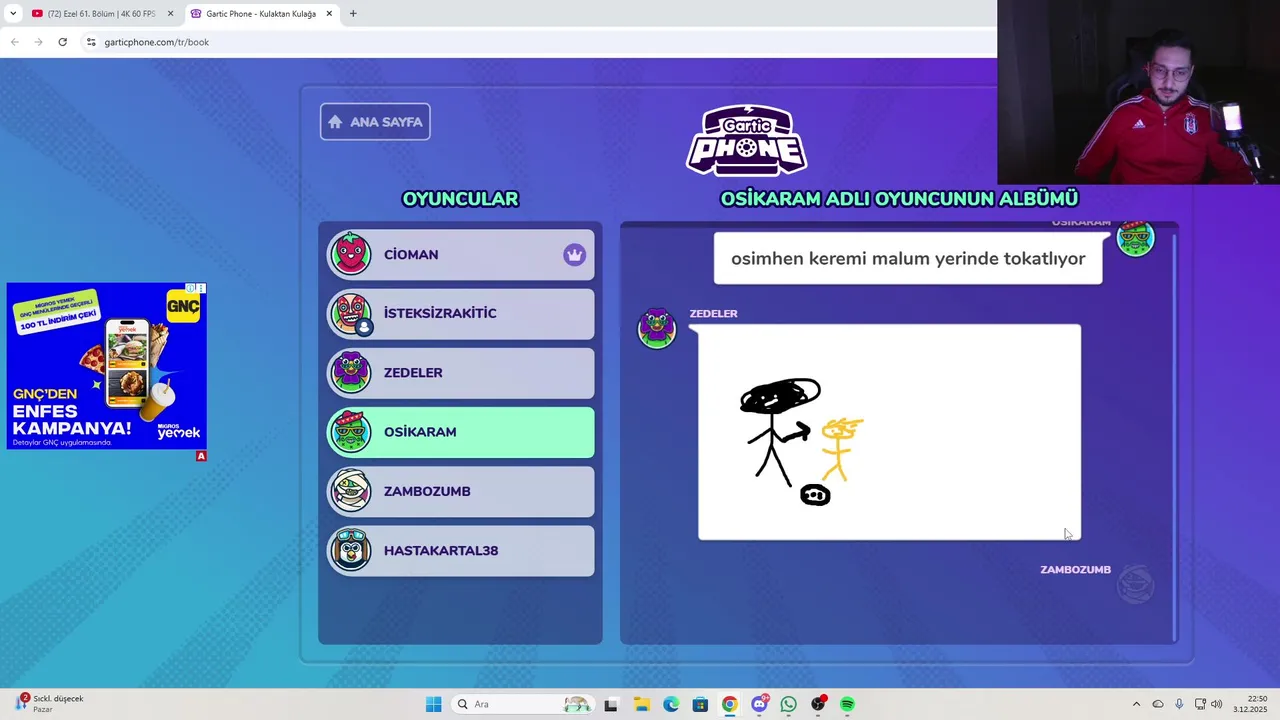The width and height of the screenshot is (1280, 720).
Task: Click the Migros Yemek advertisement banner
Action: click(x=107, y=366)
